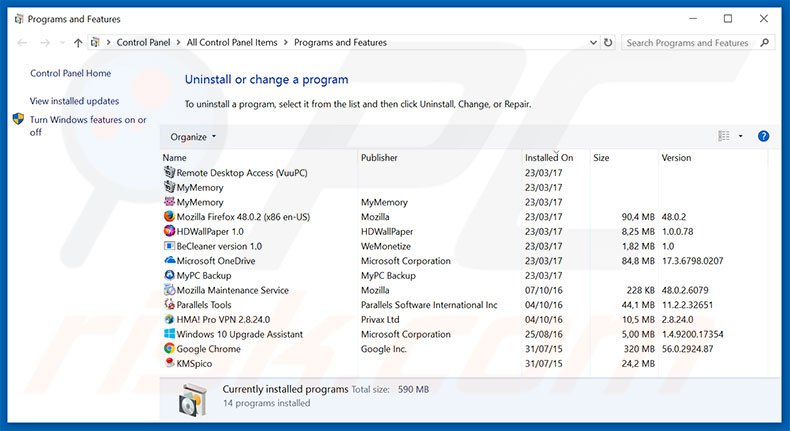Click the Programs and Features breadcrumb
Screen dimensions: 790x431
(341, 43)
